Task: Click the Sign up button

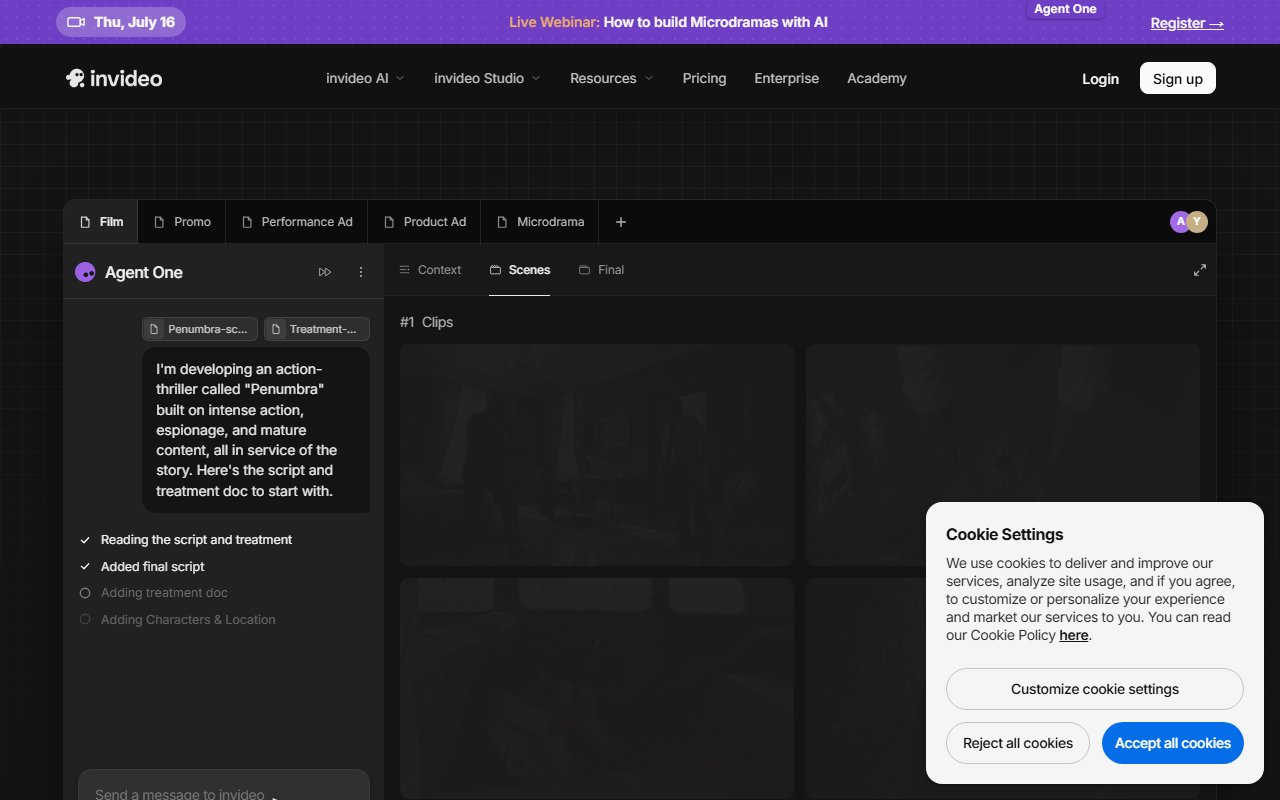Action: point(1178,79)
